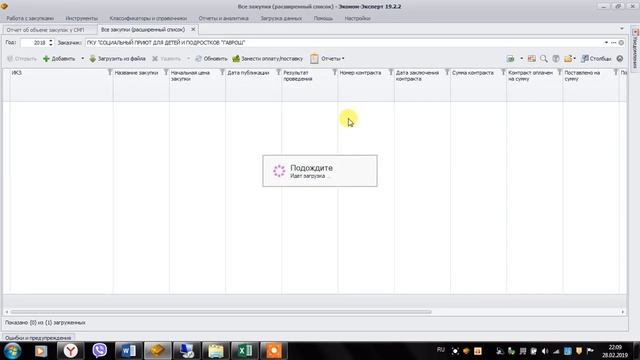Click the grayed-out Открыть button
The width and height of the screenshot is (640, 360).
(x=22, y=59)
